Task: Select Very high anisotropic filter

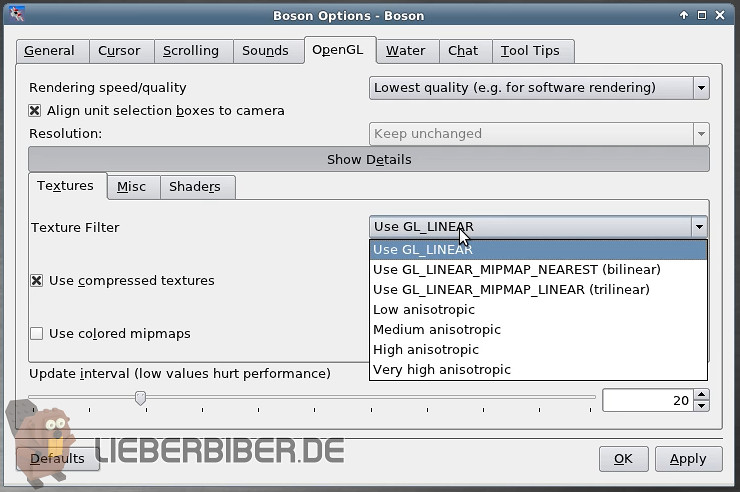Action: (538, 369)
